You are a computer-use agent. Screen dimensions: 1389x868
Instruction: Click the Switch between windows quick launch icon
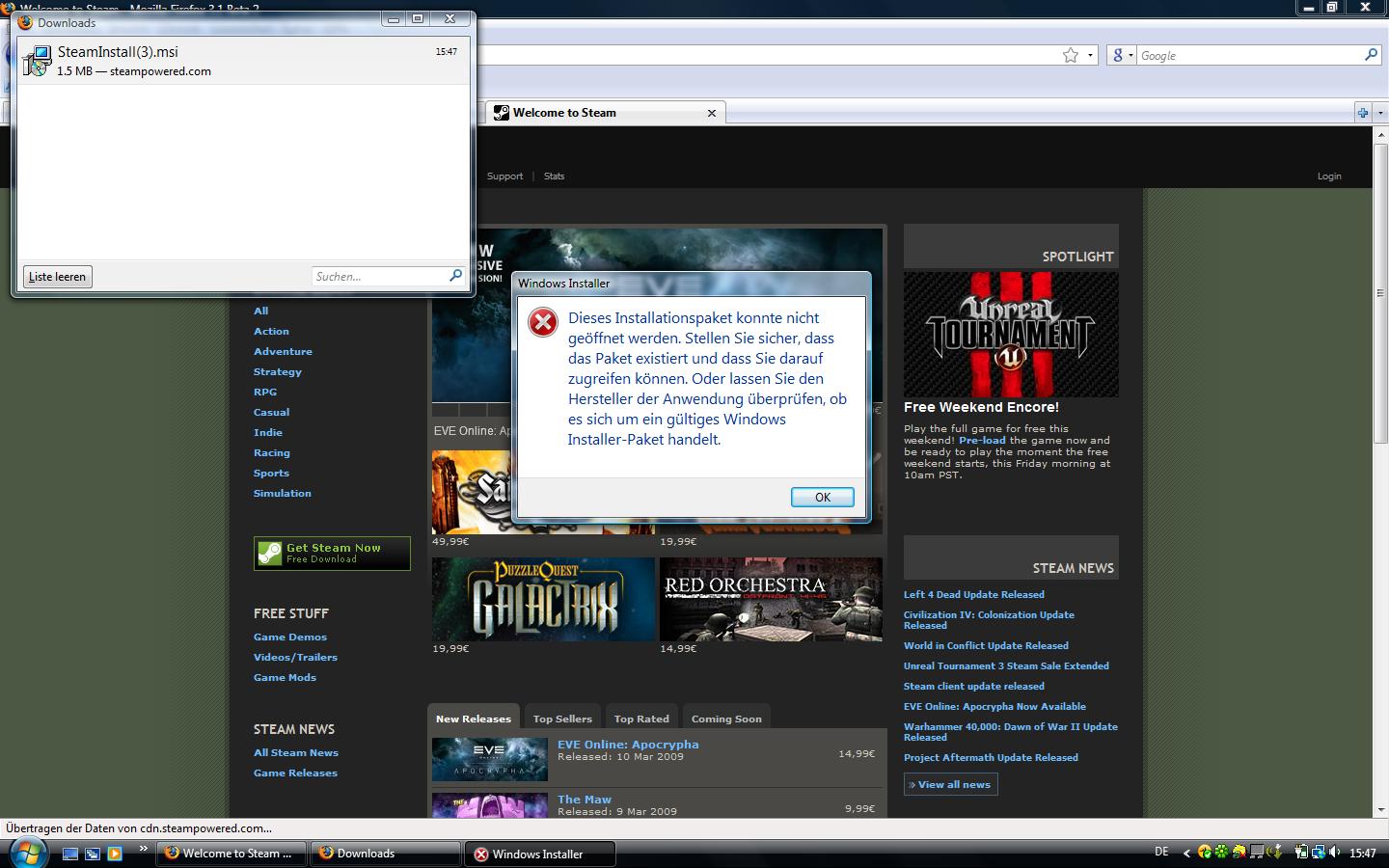click(93, 854)
